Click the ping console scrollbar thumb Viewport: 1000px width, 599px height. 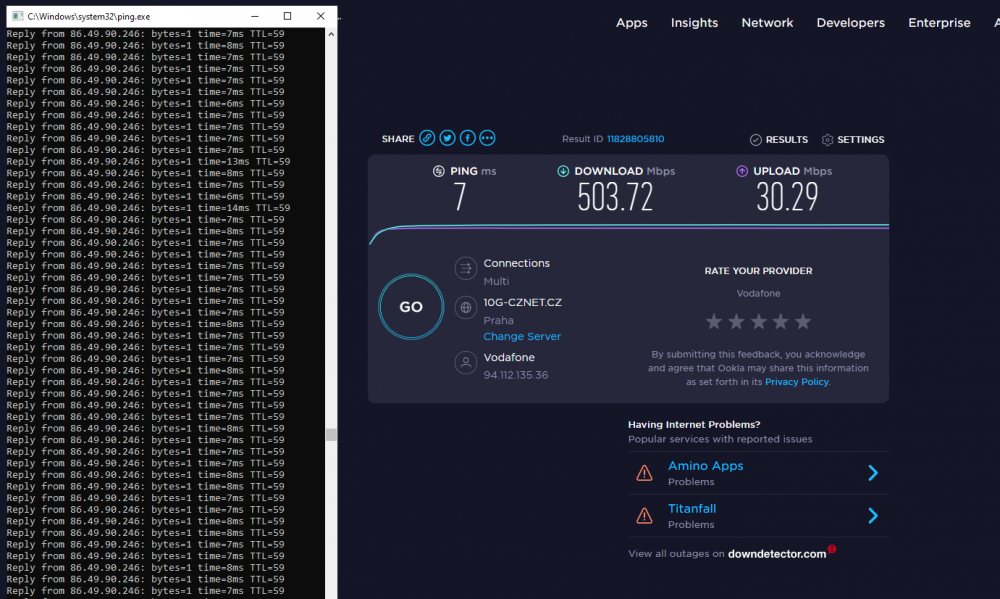[331, 435]
